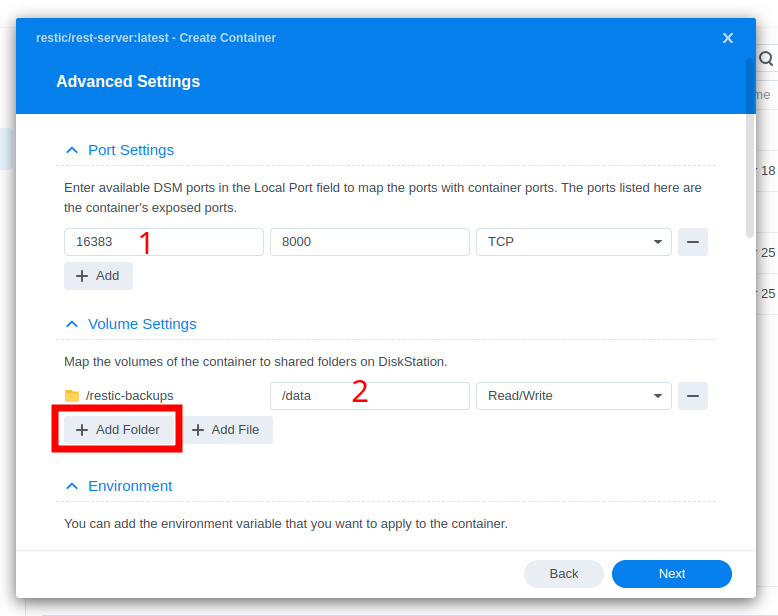This screenshot has height=616, width=778.
Task: Remove the /restic-backups volume row
Action: coord(693,396)
